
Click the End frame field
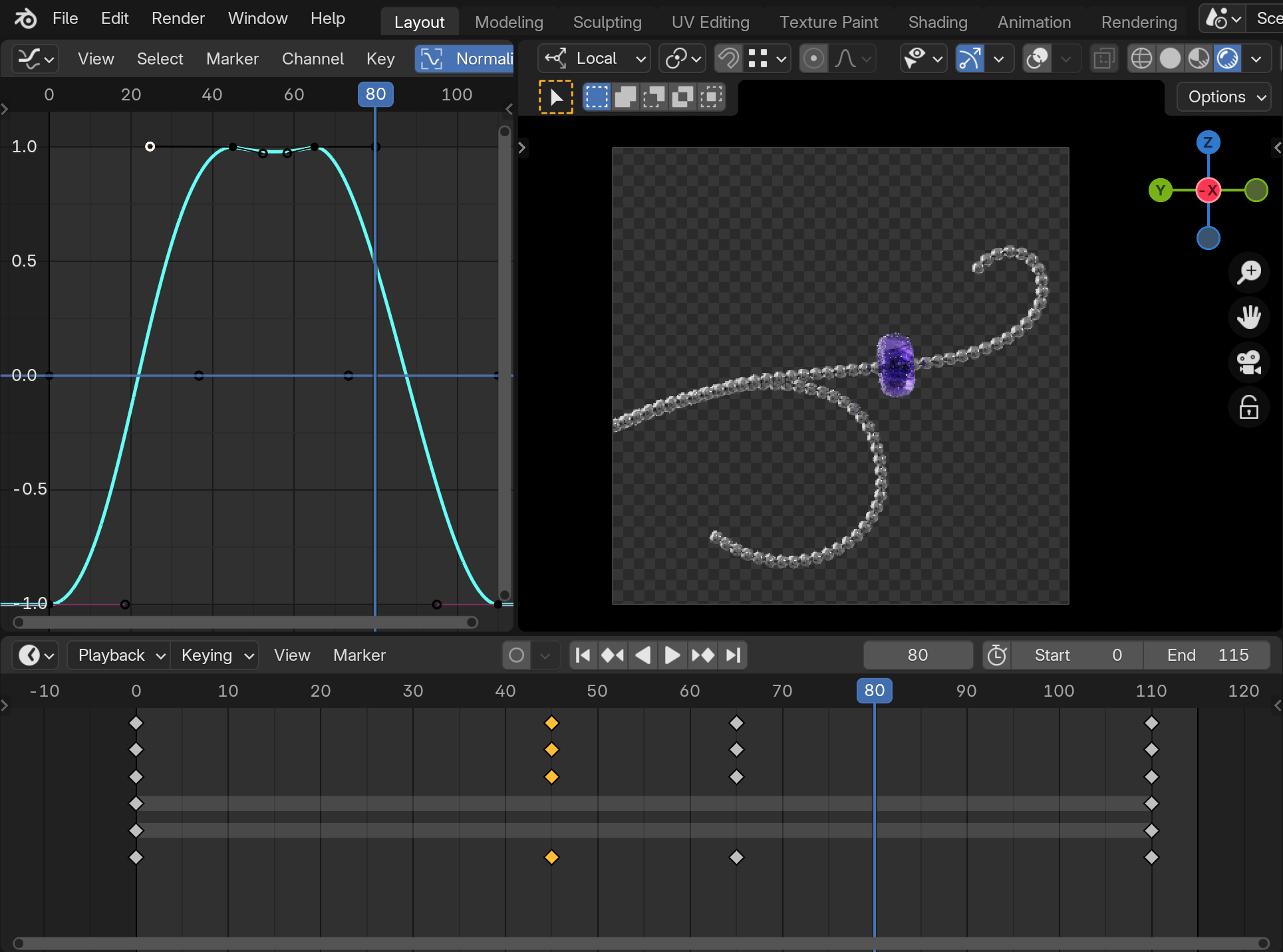click(x=1207, y=655)
